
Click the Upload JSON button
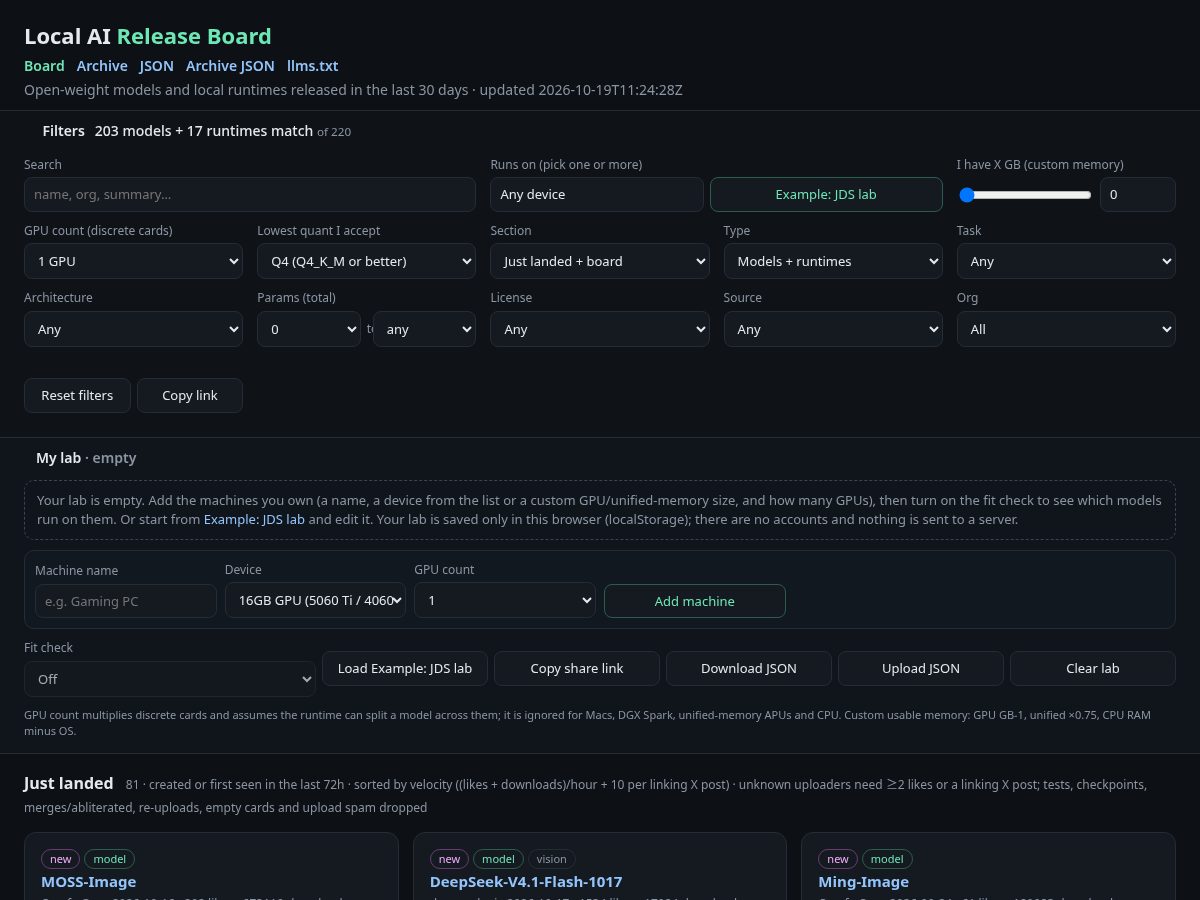point(921,668)
